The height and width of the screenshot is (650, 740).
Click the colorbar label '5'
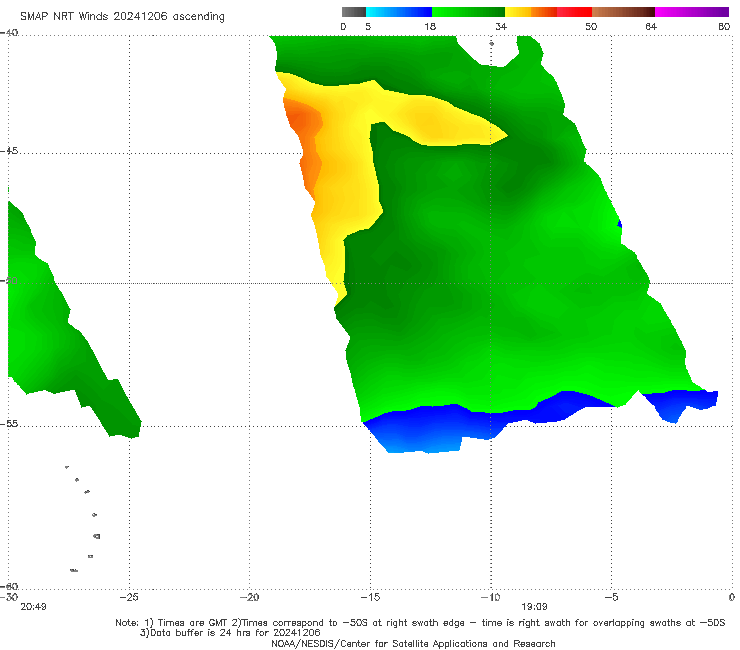point(368,26)
